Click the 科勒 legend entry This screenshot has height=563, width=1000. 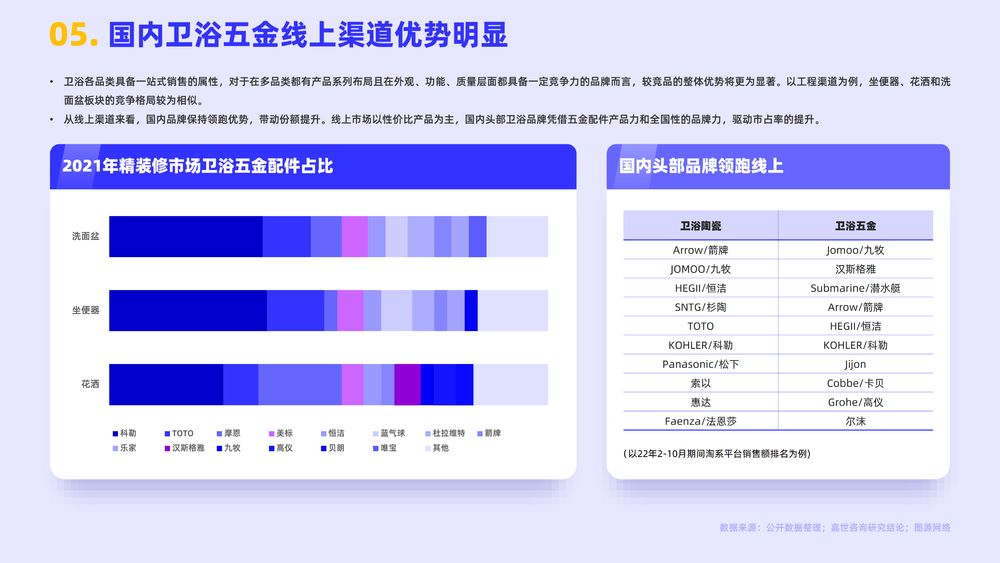pos(124,433)
